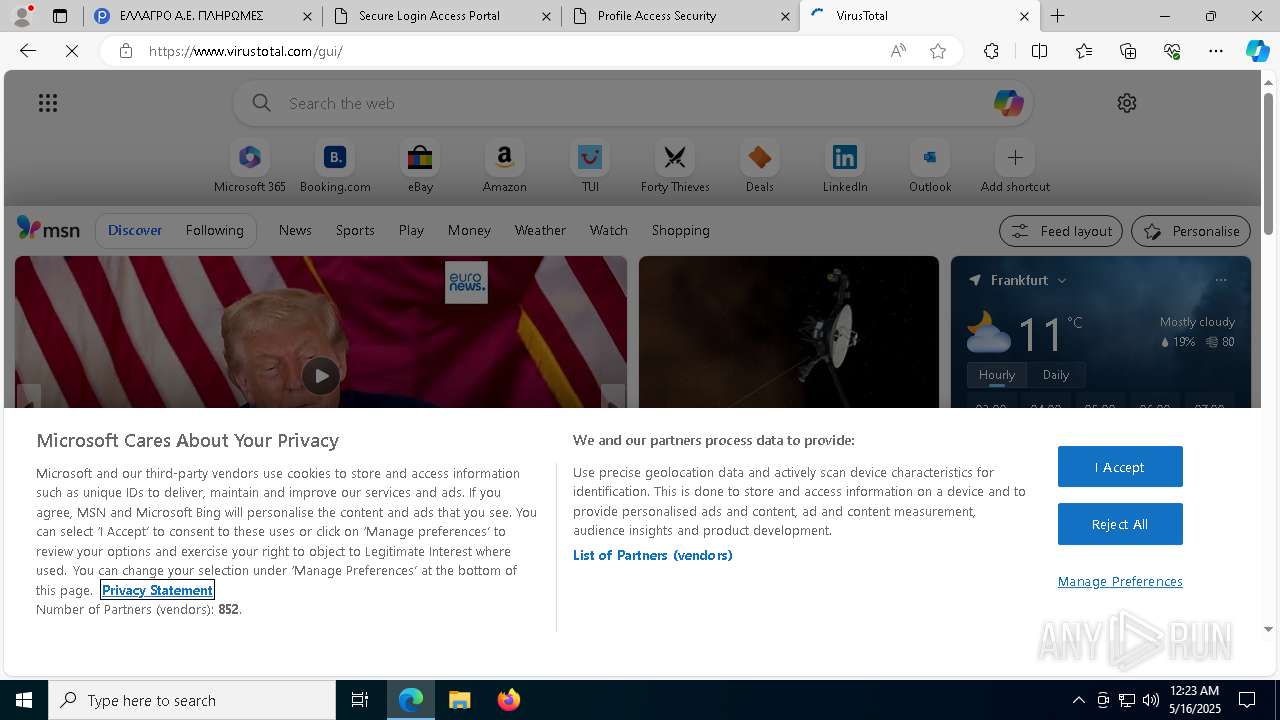Open News section
This screenshot has width=1280, height=720.
[x=295, y=230]
